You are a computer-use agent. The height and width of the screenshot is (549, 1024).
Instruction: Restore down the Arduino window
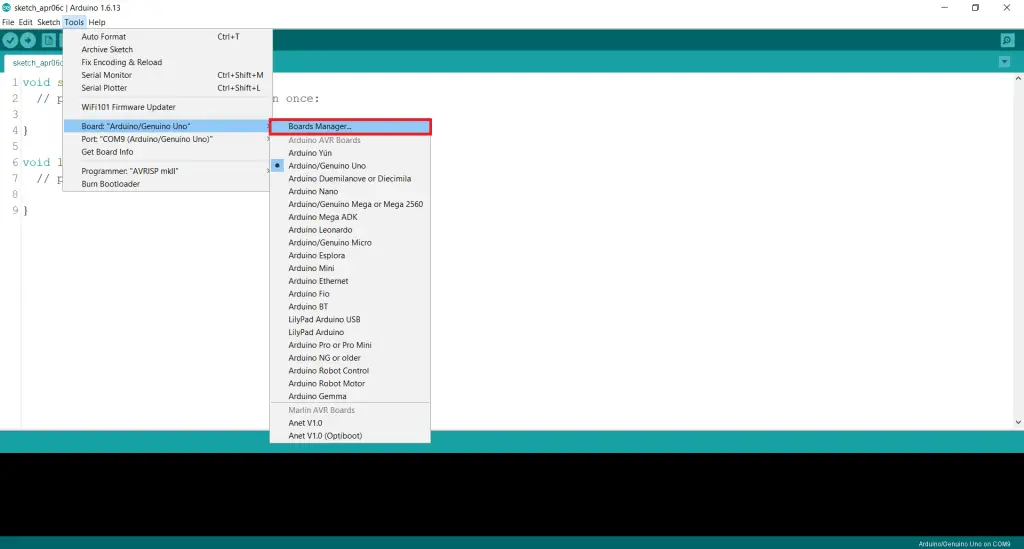[975, 8]
